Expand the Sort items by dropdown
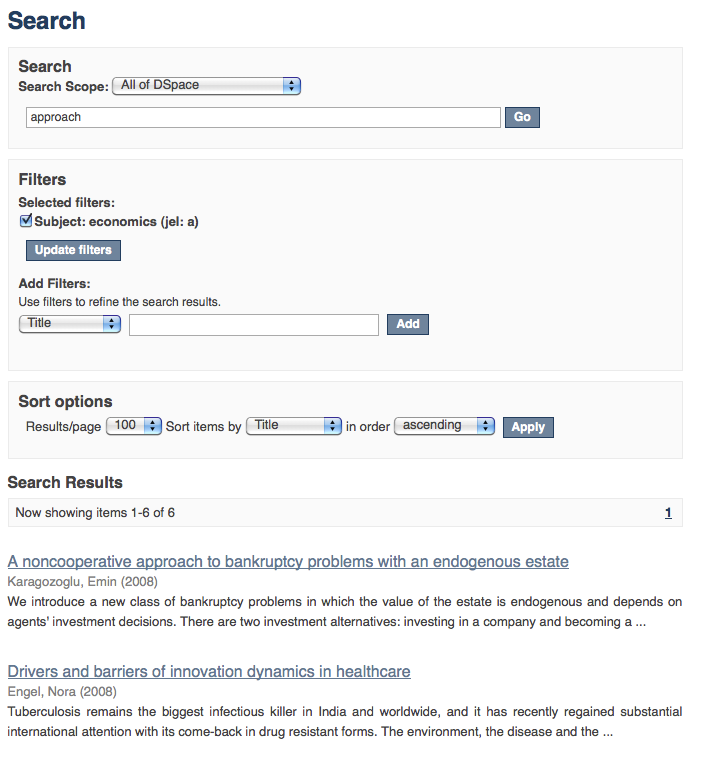 pyautogui.click(x=295, y=426)
